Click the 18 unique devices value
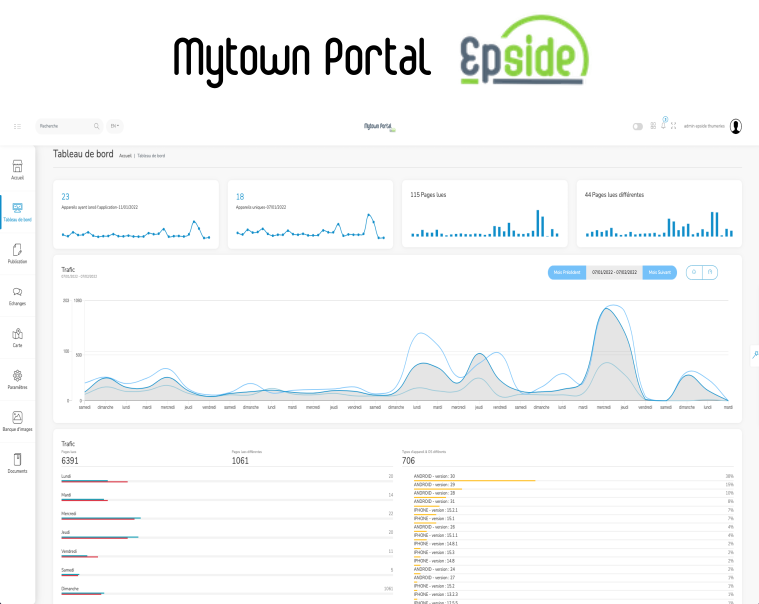 [240, 196]
